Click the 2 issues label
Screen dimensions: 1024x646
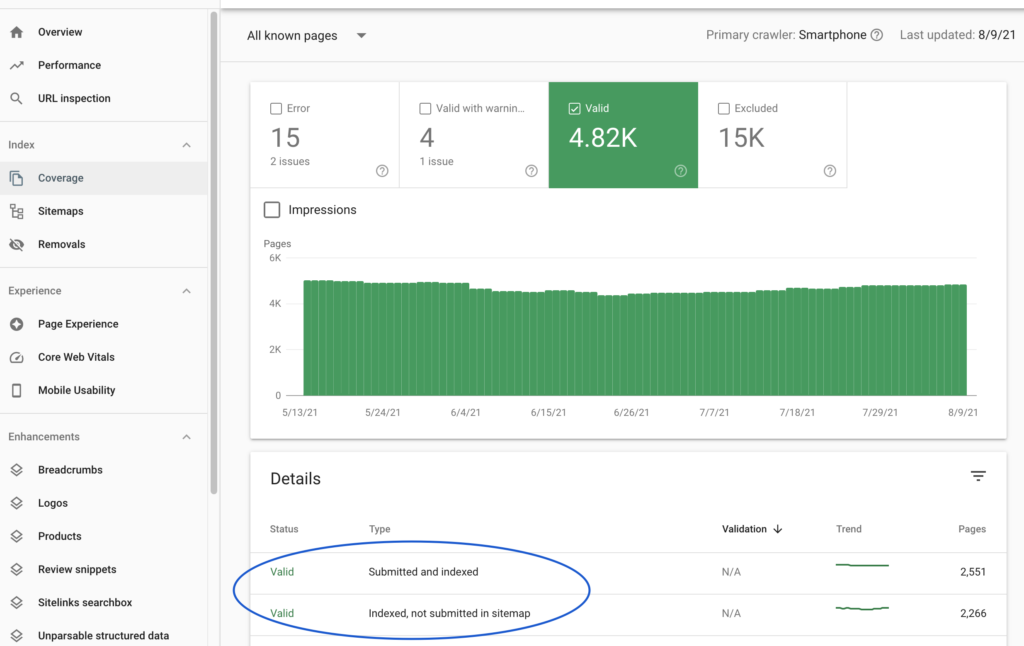pos(290,161)
